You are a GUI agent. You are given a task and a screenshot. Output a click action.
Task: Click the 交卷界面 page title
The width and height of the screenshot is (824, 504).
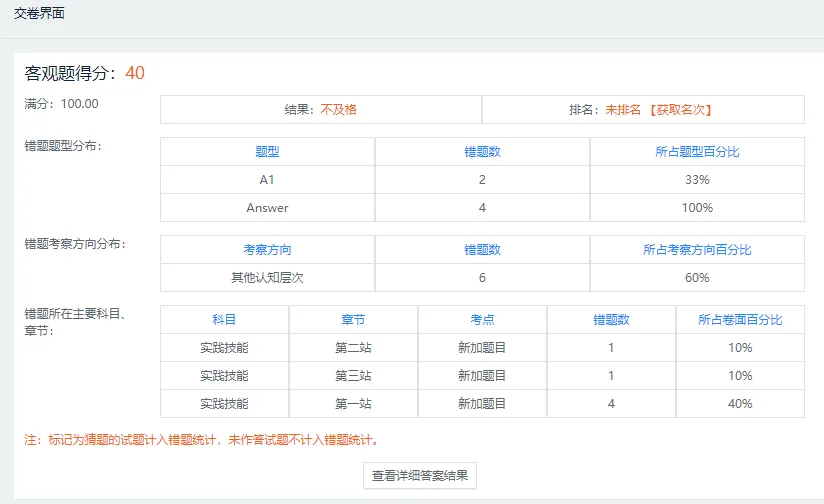pos(39,13)
